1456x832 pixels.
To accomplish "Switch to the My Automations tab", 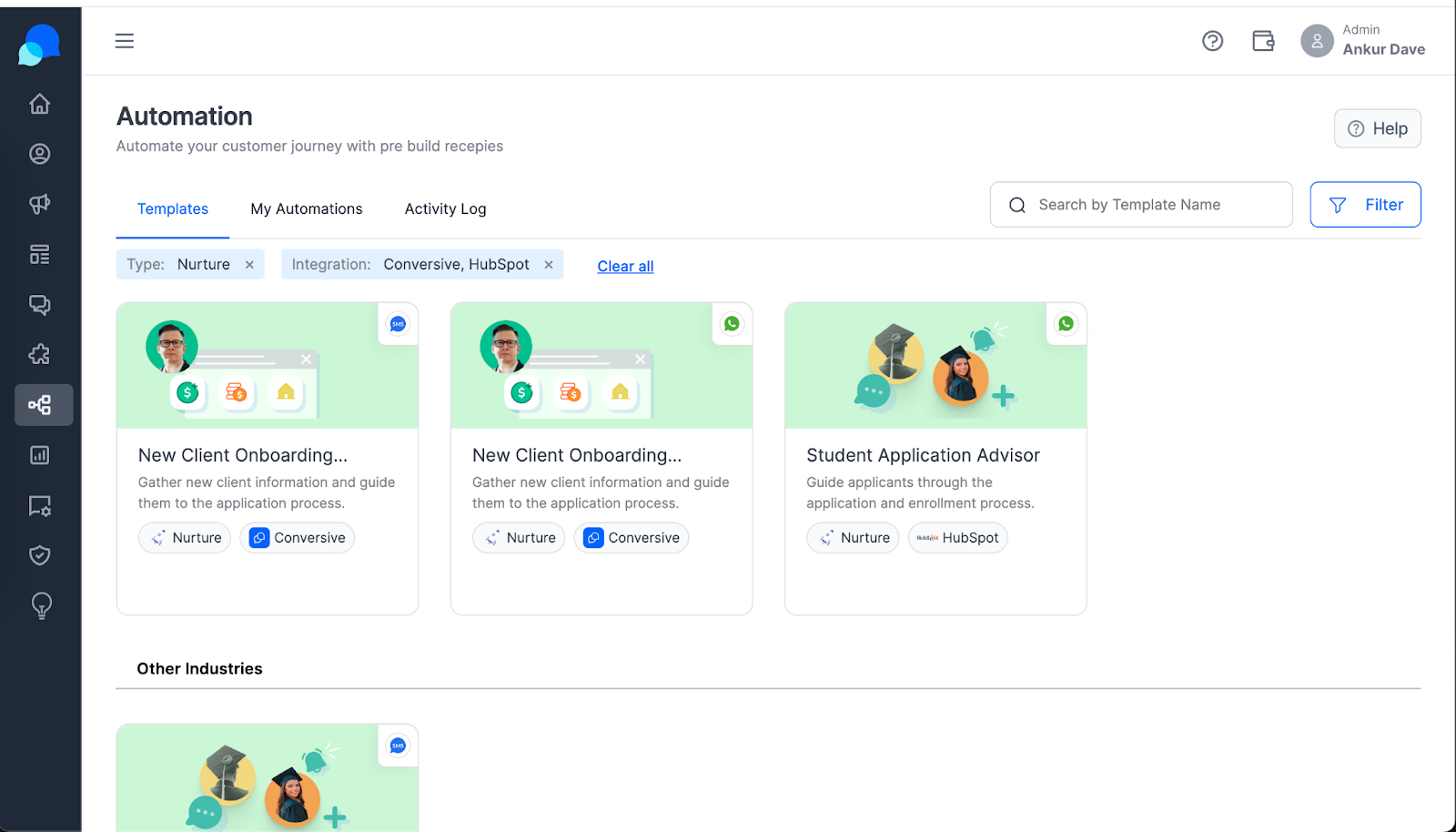I will [x=307, y=209].
